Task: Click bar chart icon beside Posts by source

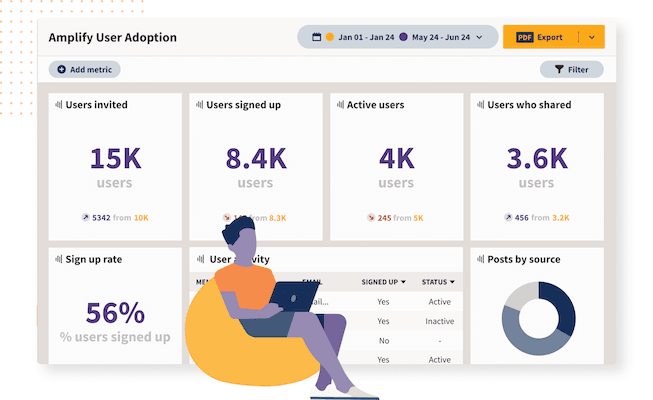Action: pos(481,259)
